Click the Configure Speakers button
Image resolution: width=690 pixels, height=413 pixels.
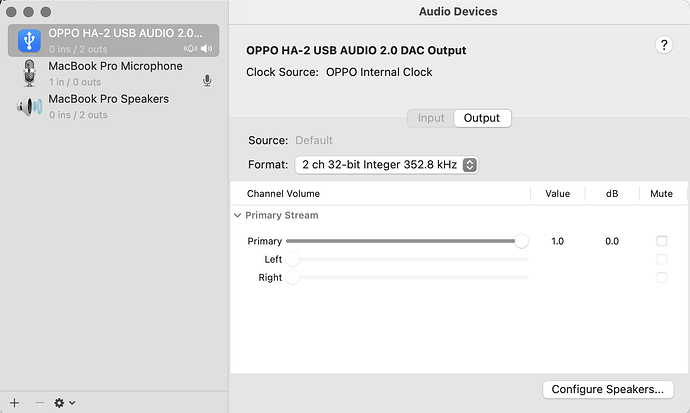[608, 390]
